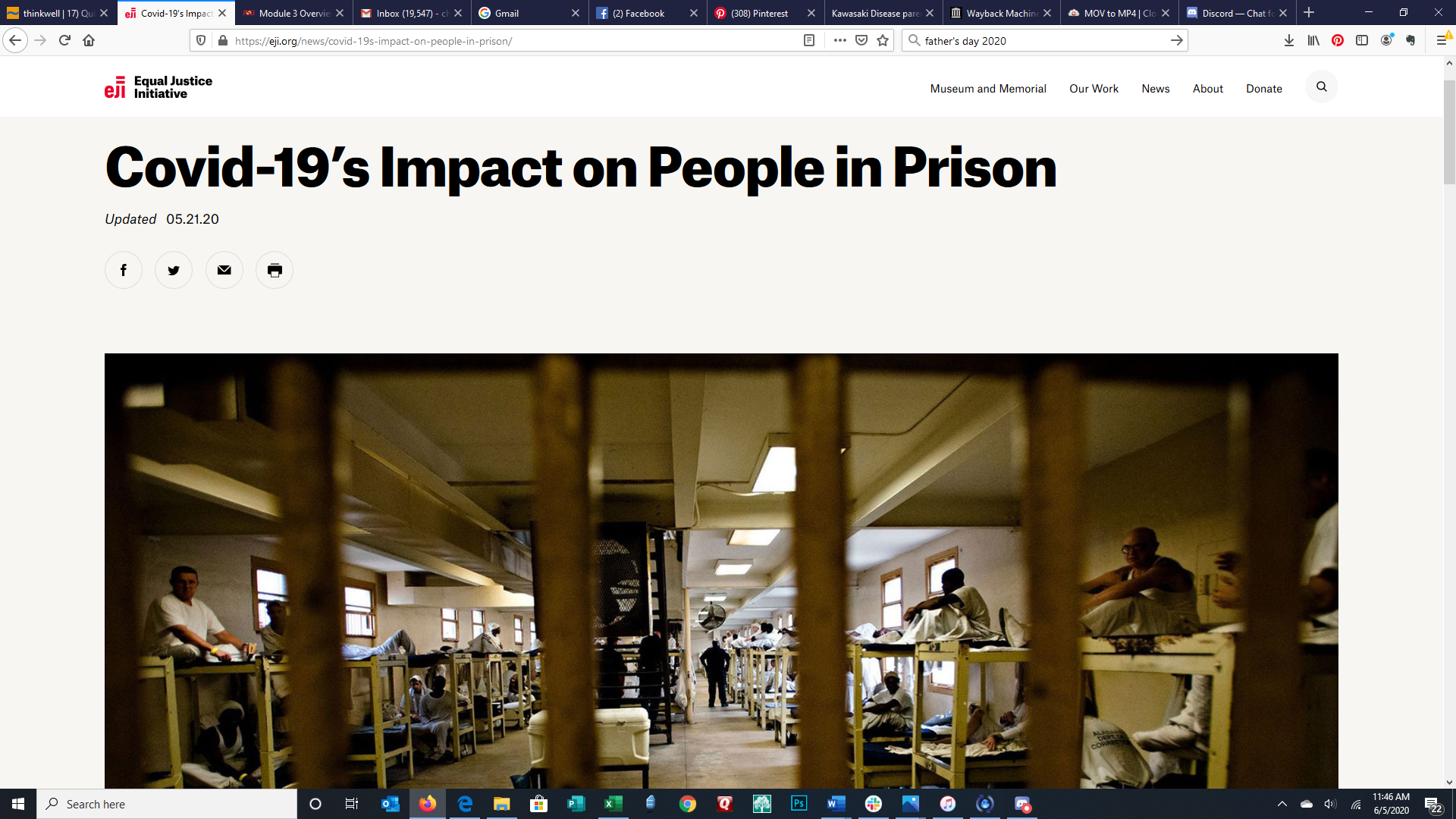Show hidden system tray icons
Image resolution: width=1456 pixels, height=819 pixels.
point(1282,804)
